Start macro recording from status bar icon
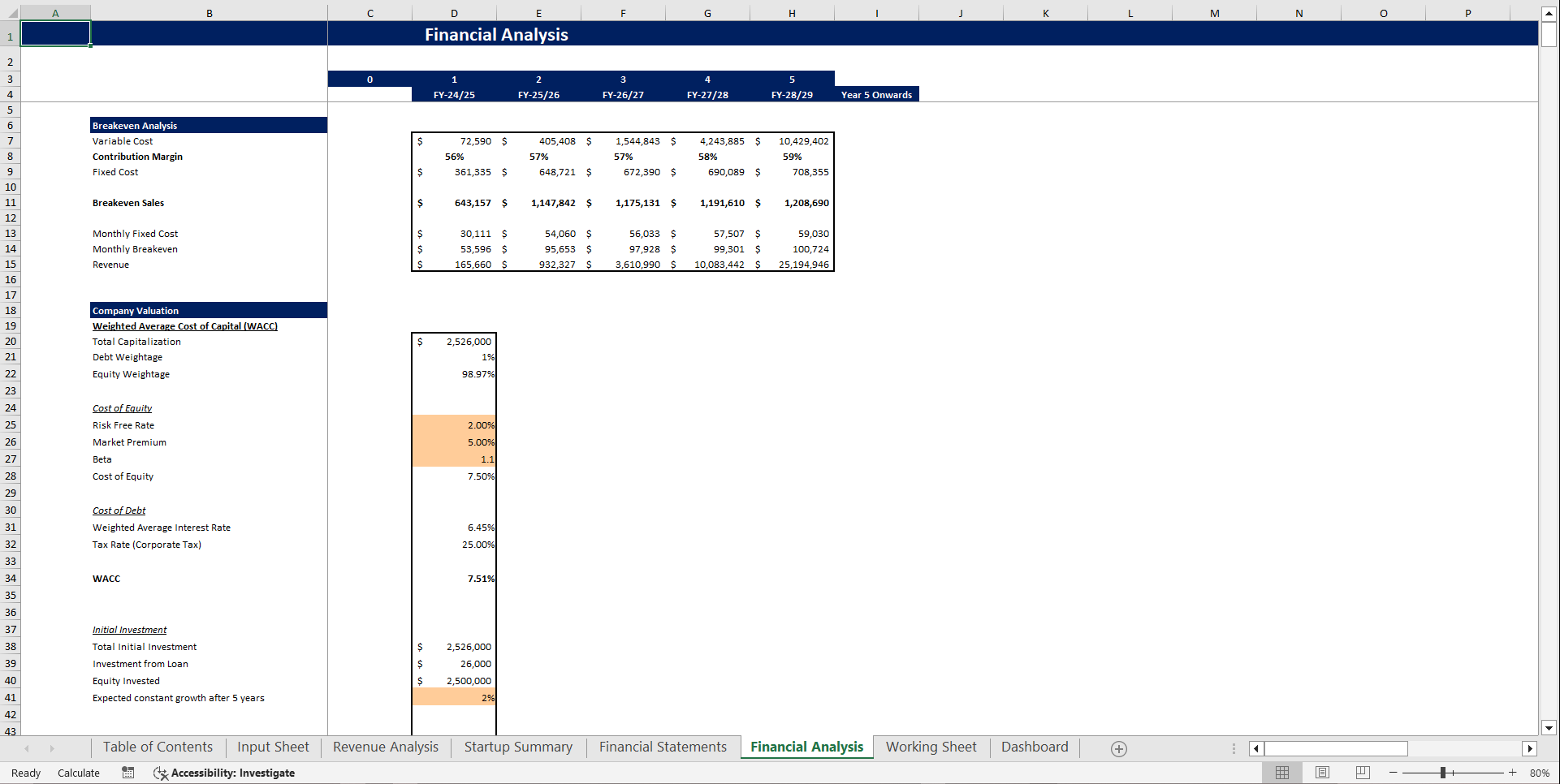 (127, 773)
